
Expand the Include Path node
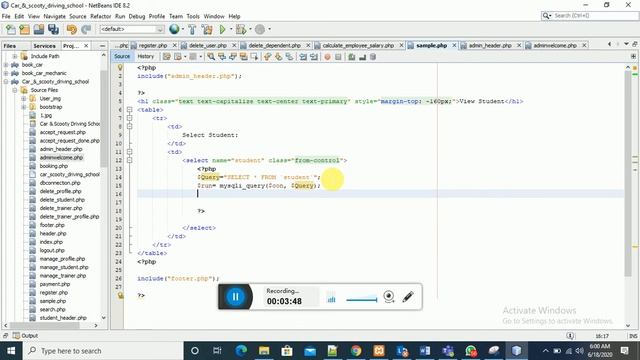pyautogui.click(x=15, y=56)
